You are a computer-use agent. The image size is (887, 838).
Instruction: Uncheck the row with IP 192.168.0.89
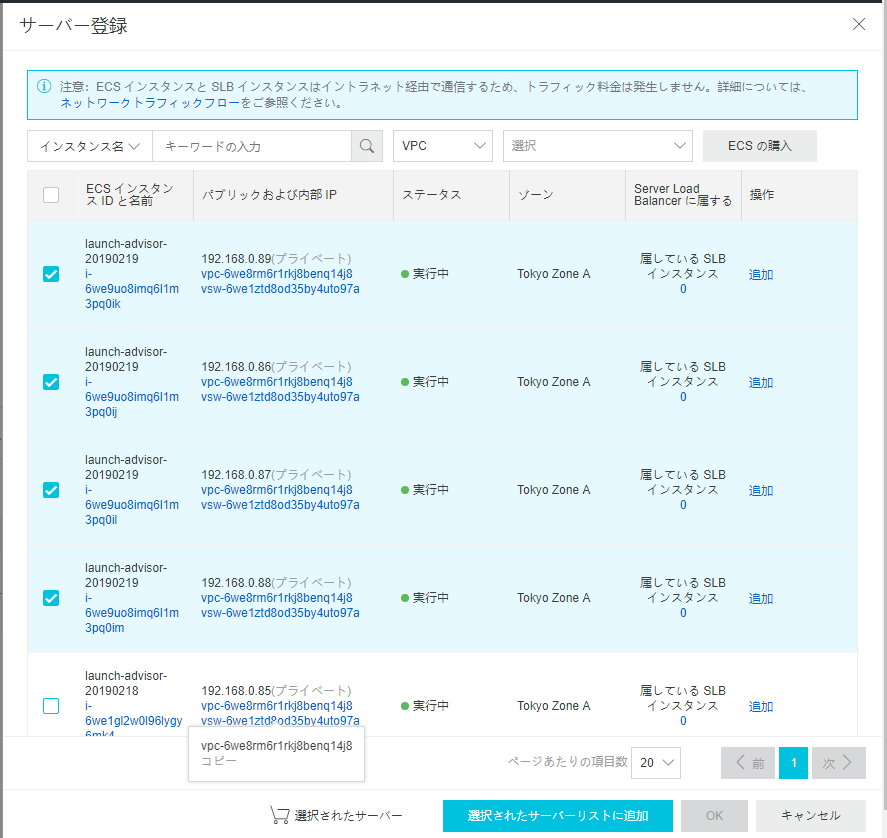51,274
